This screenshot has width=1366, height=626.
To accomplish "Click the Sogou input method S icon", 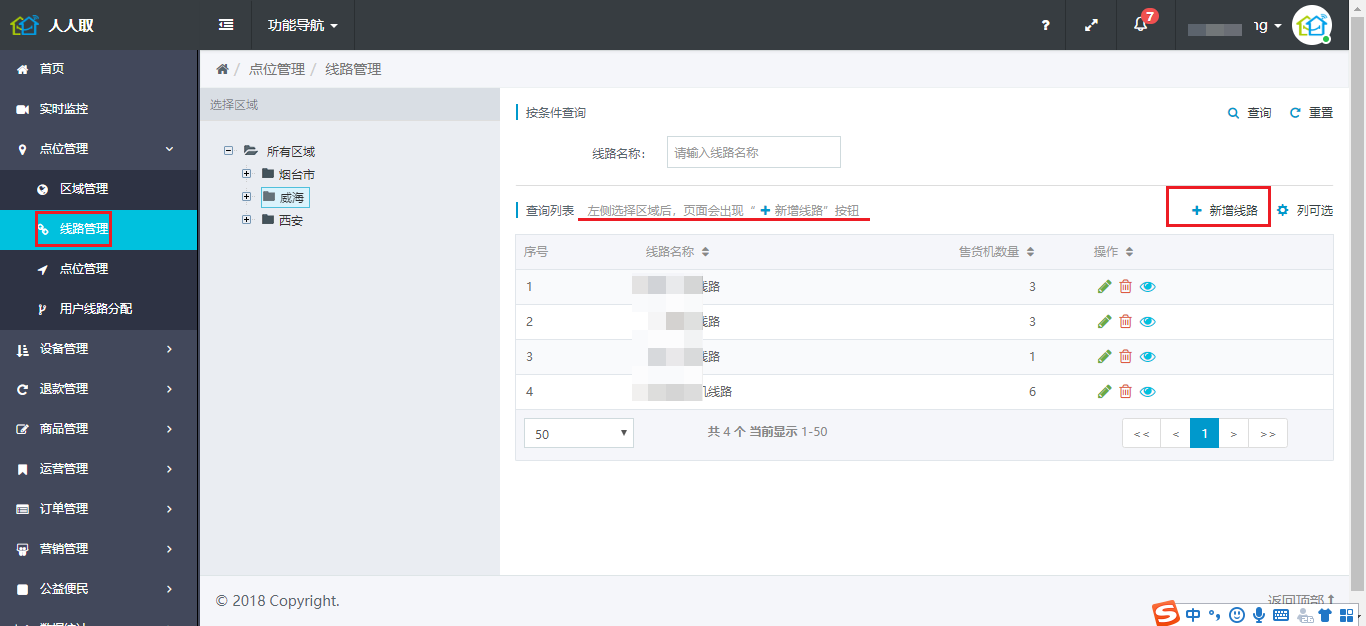I will click(1165, 614).
